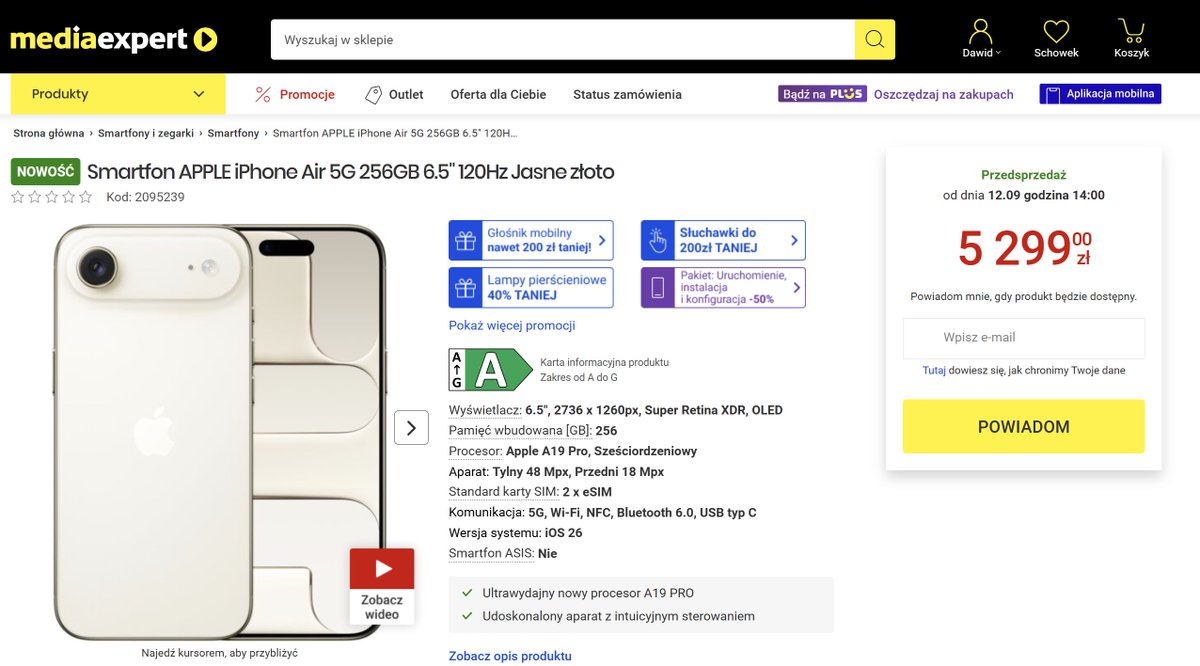Viewport: 1200px width, 666px height.
Task: Open the Koszyk cart icon
Action: tap(1131, 31)
